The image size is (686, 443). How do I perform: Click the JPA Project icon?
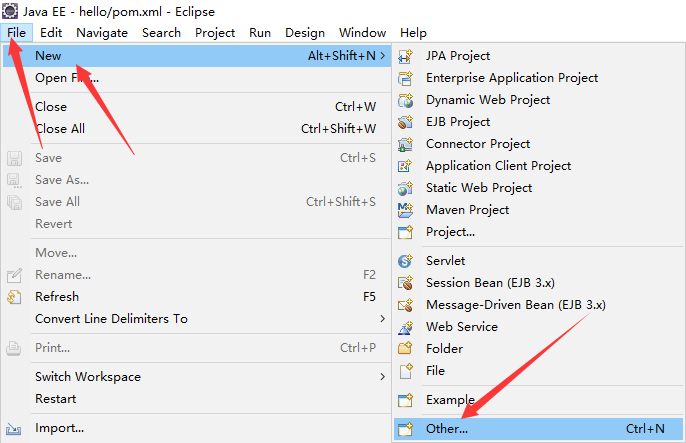point(405,56)
